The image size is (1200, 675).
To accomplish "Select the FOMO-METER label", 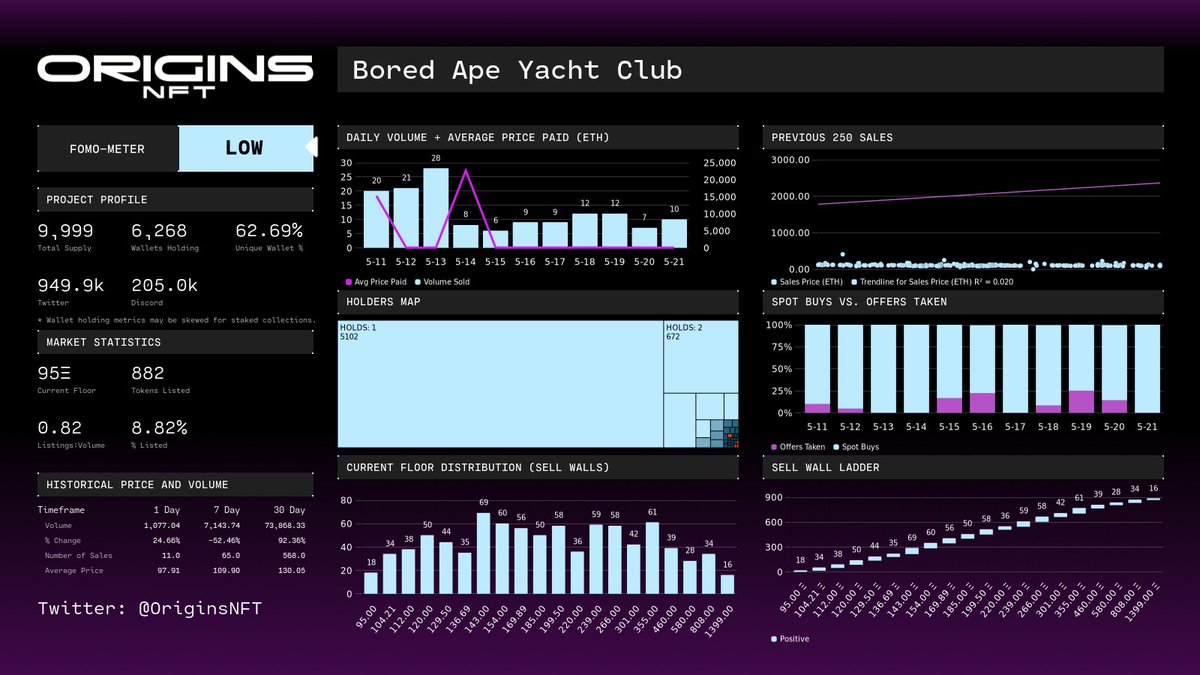I will click(107, 149).
